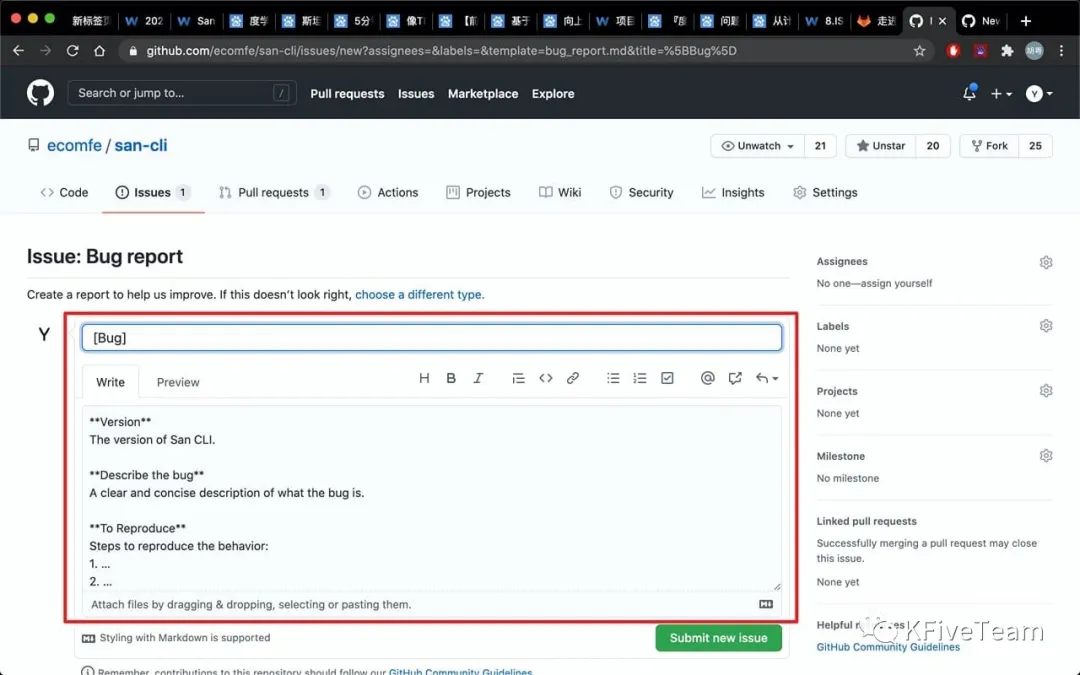This screenshot has width=1080, height=675.
Task: Follow the 'choose a different type' link
Action: (x=419, y=295)
